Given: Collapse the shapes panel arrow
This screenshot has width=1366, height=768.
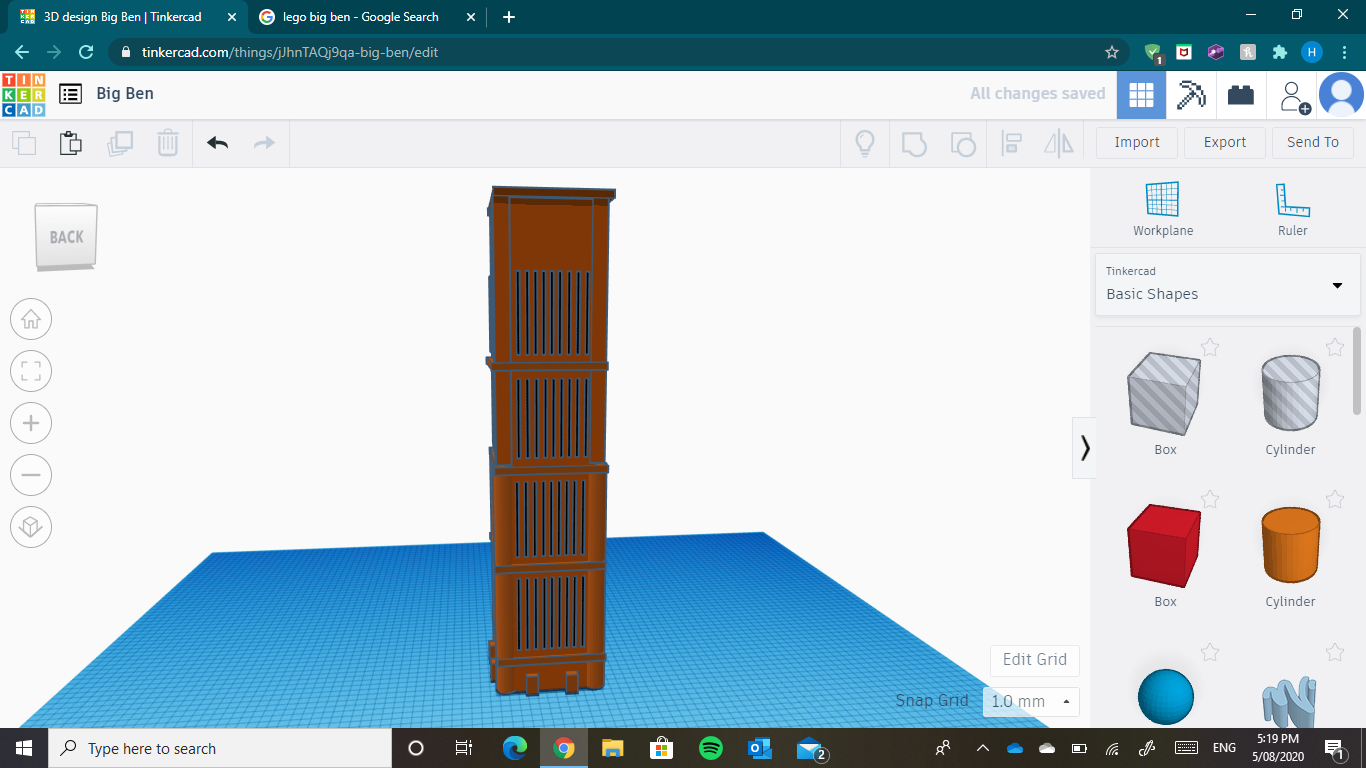Looking at the screenshot, I should [x=1085, y=447].
